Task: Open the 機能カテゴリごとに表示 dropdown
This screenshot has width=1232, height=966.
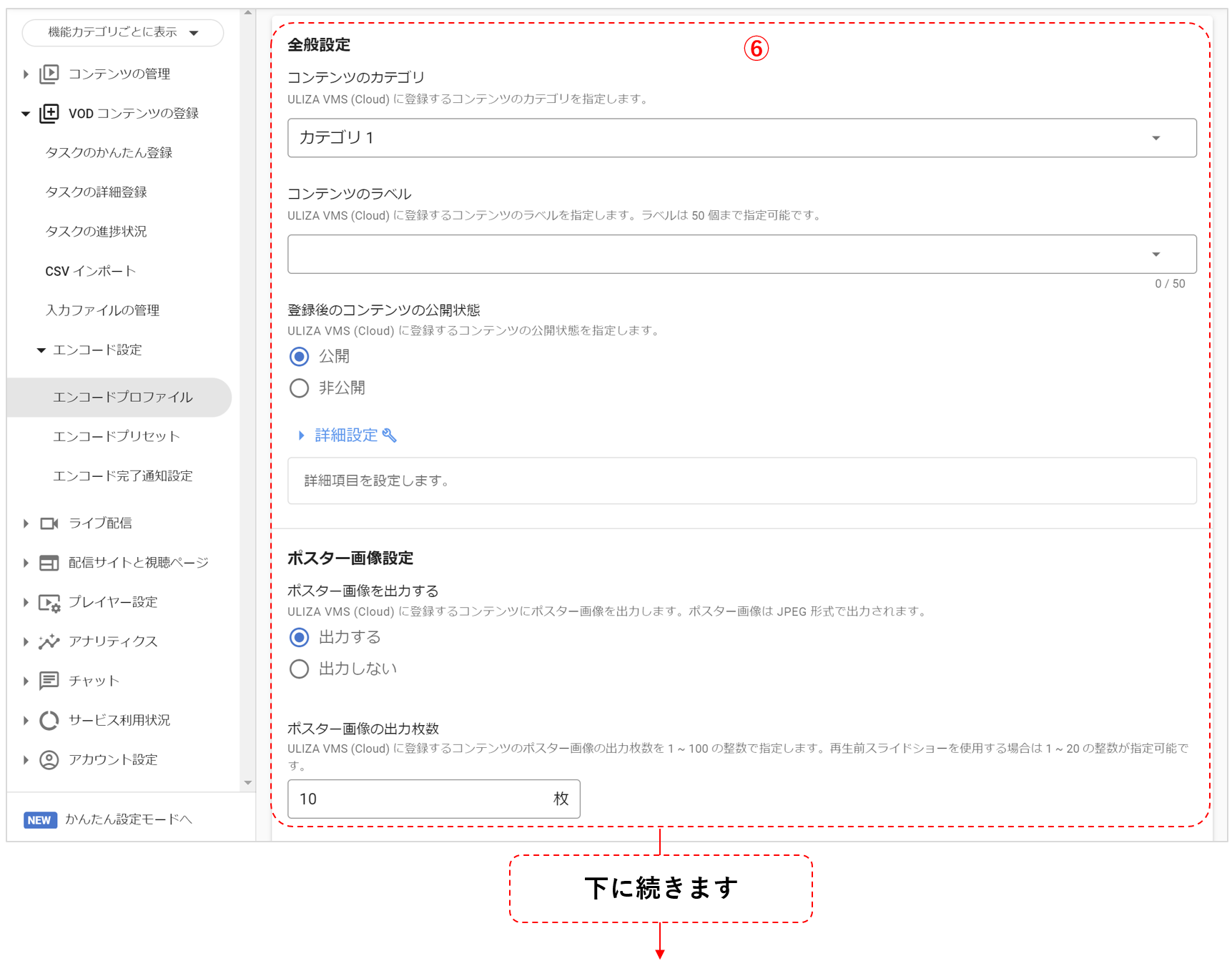Action: point(123,33)
